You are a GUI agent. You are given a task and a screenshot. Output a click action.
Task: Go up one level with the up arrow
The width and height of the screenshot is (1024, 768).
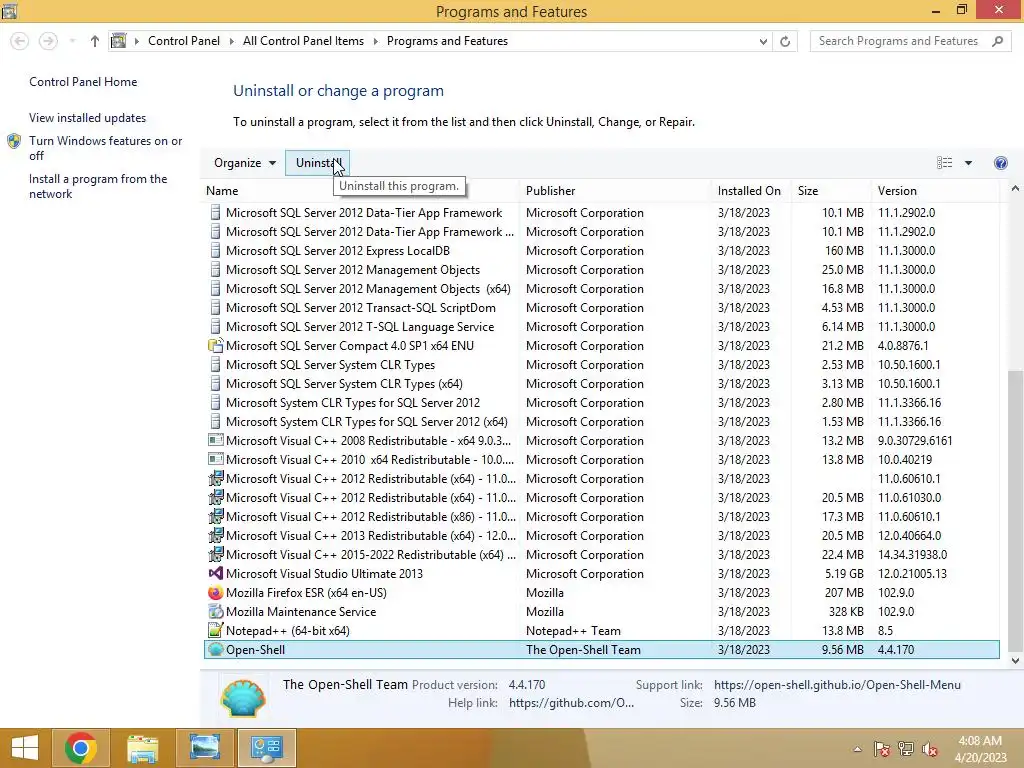95,41
